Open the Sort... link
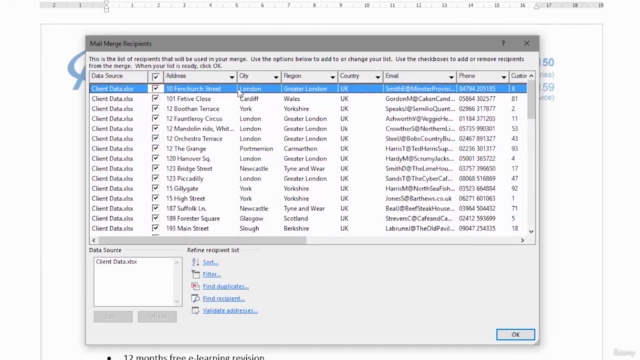640x360 pixels. 211,262
